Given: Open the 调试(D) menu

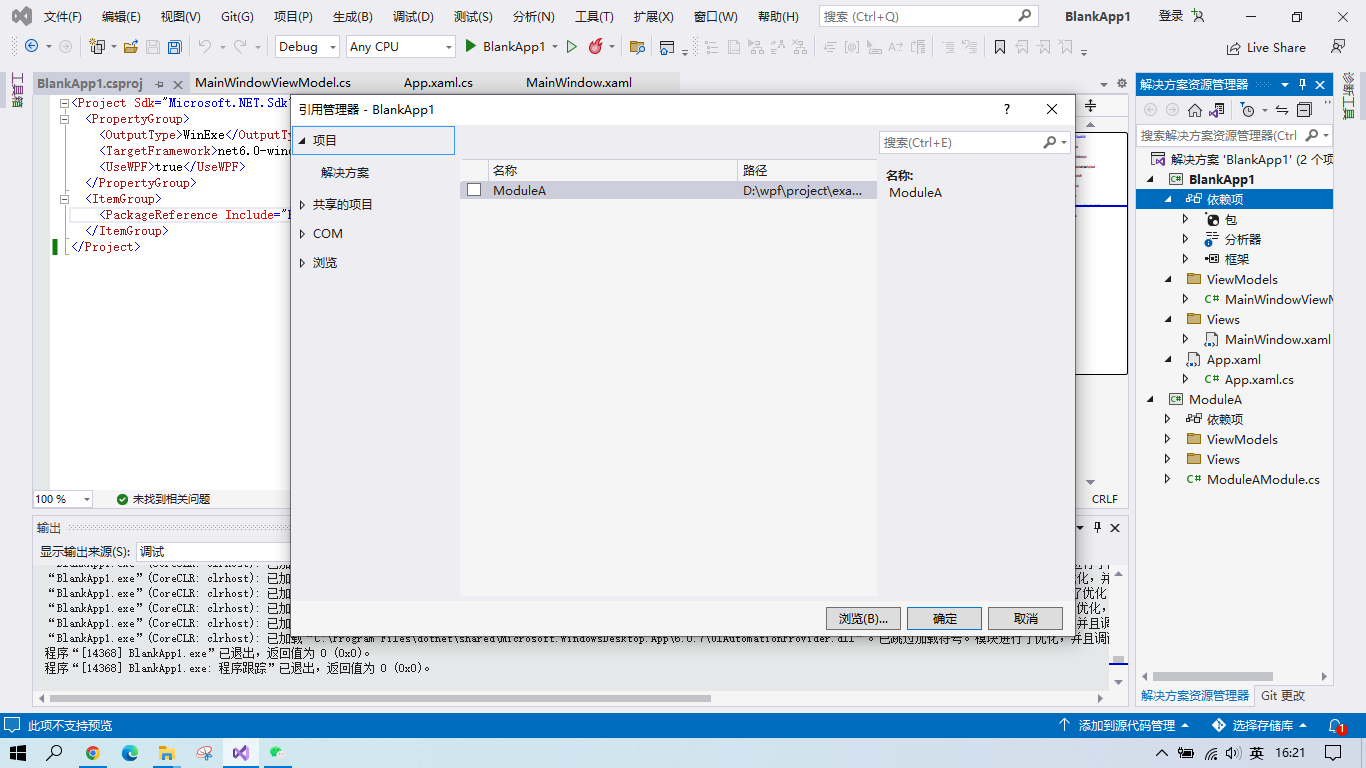Looking at the screenshot, I should coord(413,17).
